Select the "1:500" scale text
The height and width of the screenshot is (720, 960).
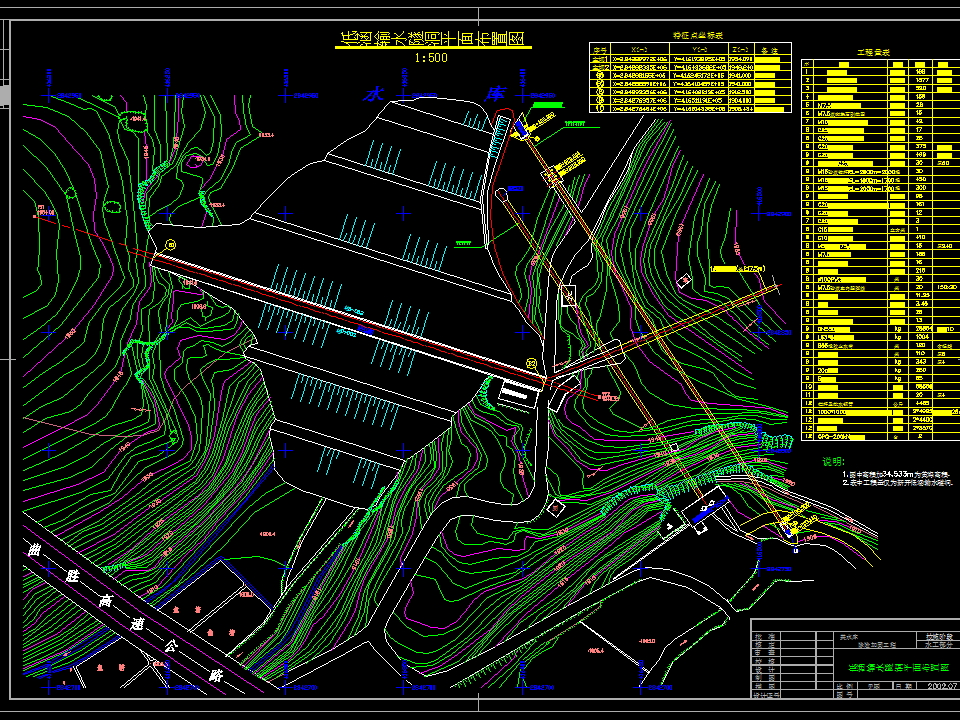pos(431,58)
